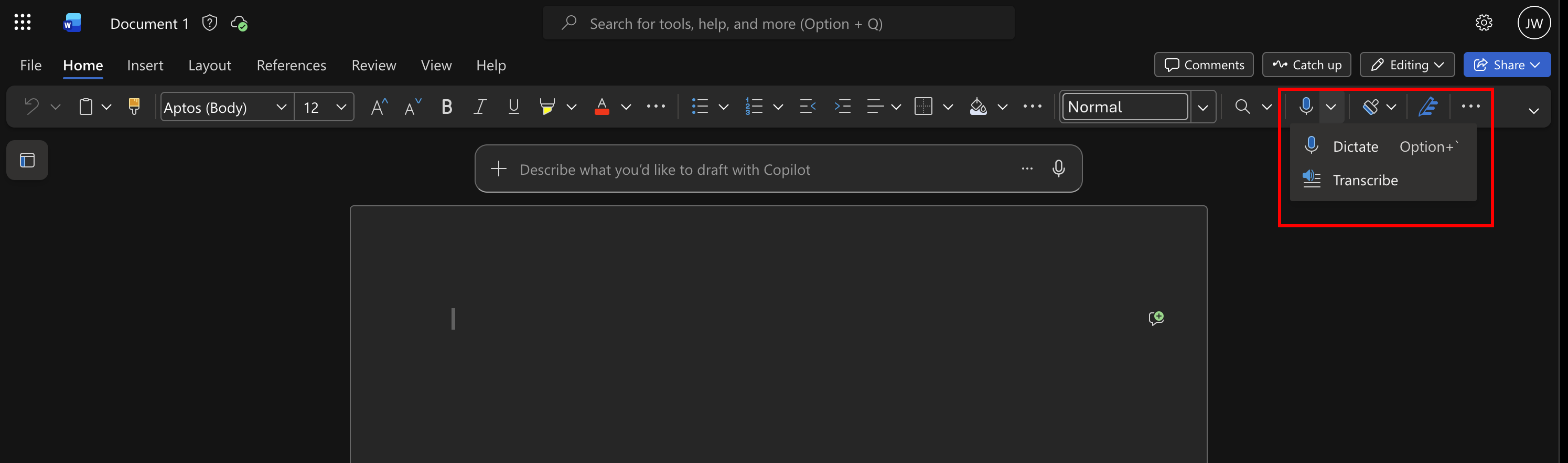Click the Format Painter icon
This screenshot has width=1568, height=463.
click(x=134, y=107)
